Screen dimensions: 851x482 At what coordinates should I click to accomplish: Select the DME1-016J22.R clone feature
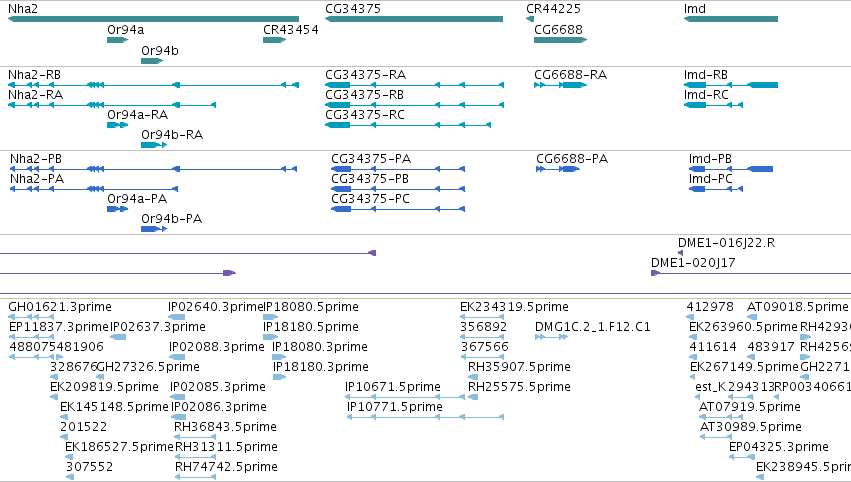coord(681,253)
